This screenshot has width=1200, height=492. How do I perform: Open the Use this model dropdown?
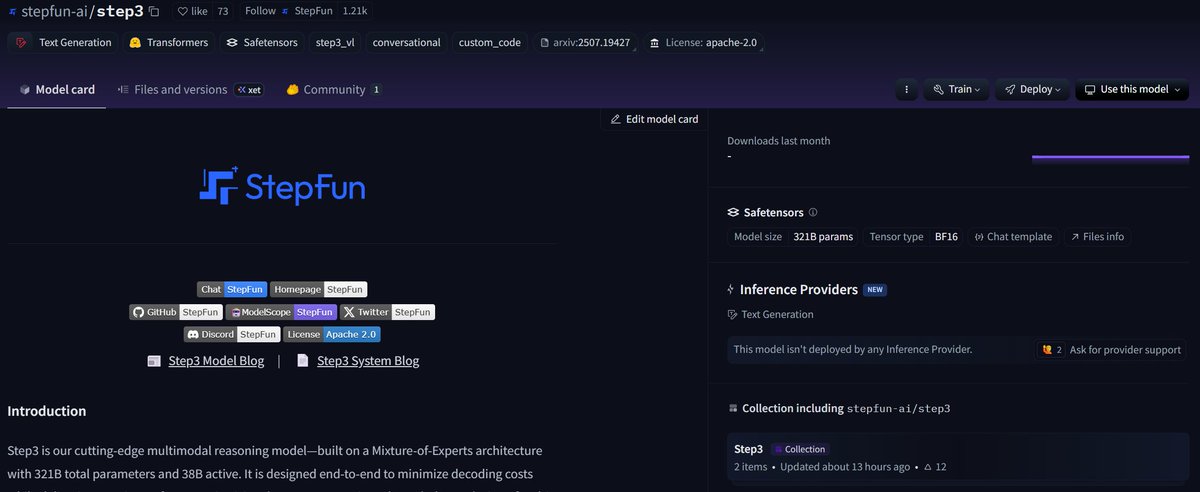1132,89
